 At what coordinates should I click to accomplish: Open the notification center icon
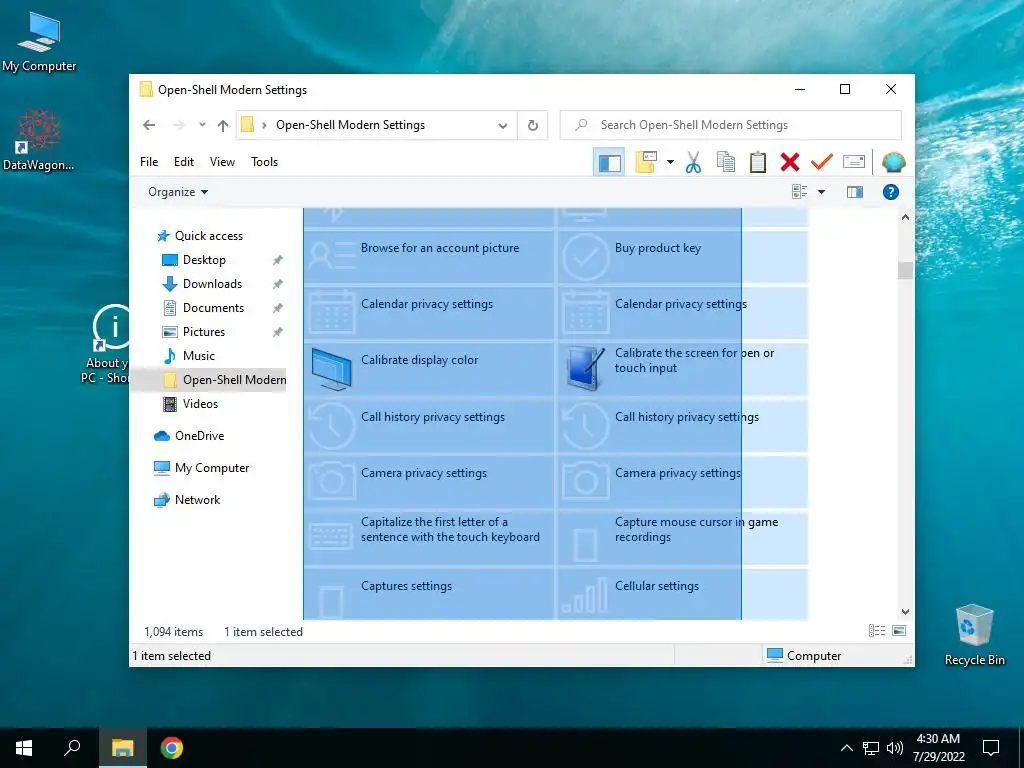pos(991,748)
